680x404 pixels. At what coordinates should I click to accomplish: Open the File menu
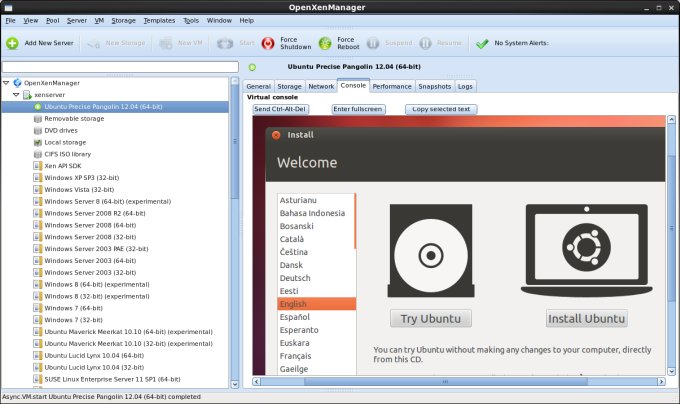10,20
